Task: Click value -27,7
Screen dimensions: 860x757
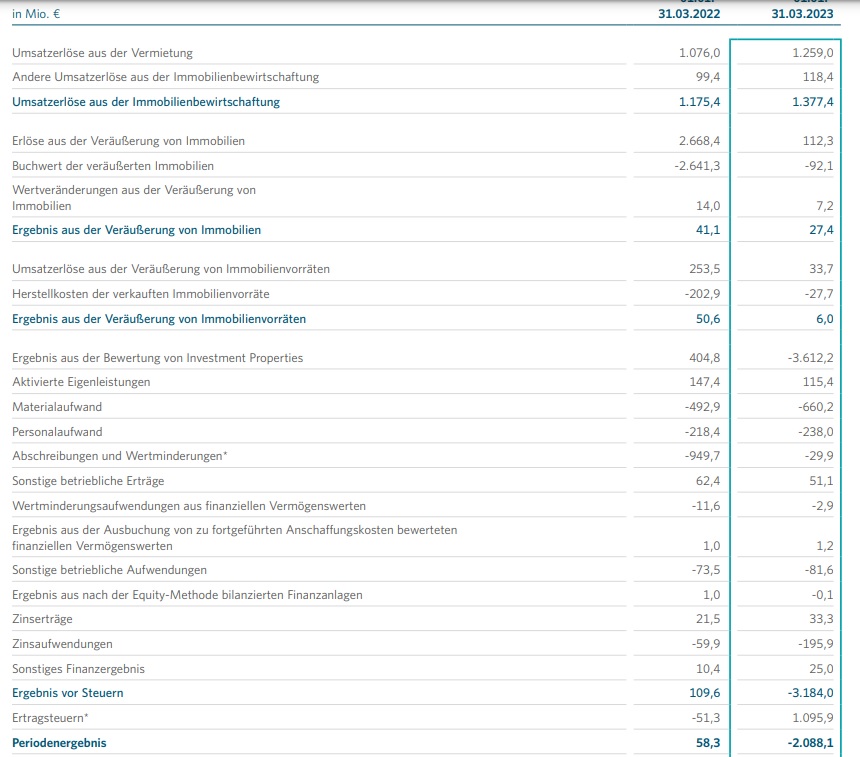Action: pos(819,294)
